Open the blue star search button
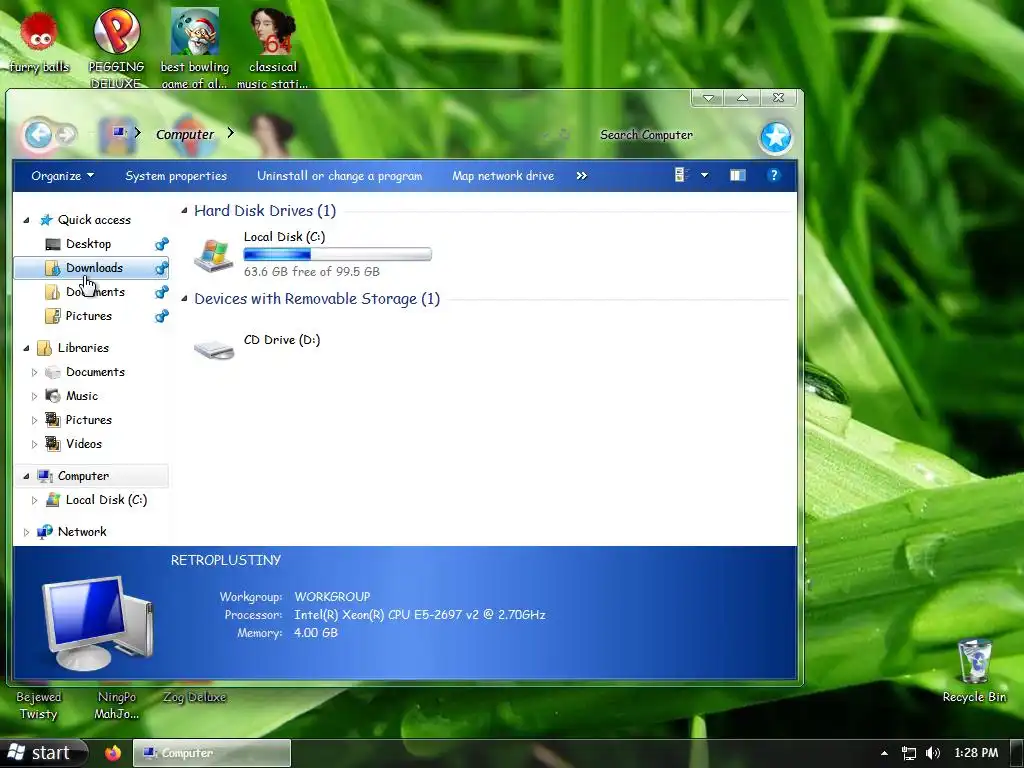The height and width of the screenshot is (768, 1024). coord(776,137)
